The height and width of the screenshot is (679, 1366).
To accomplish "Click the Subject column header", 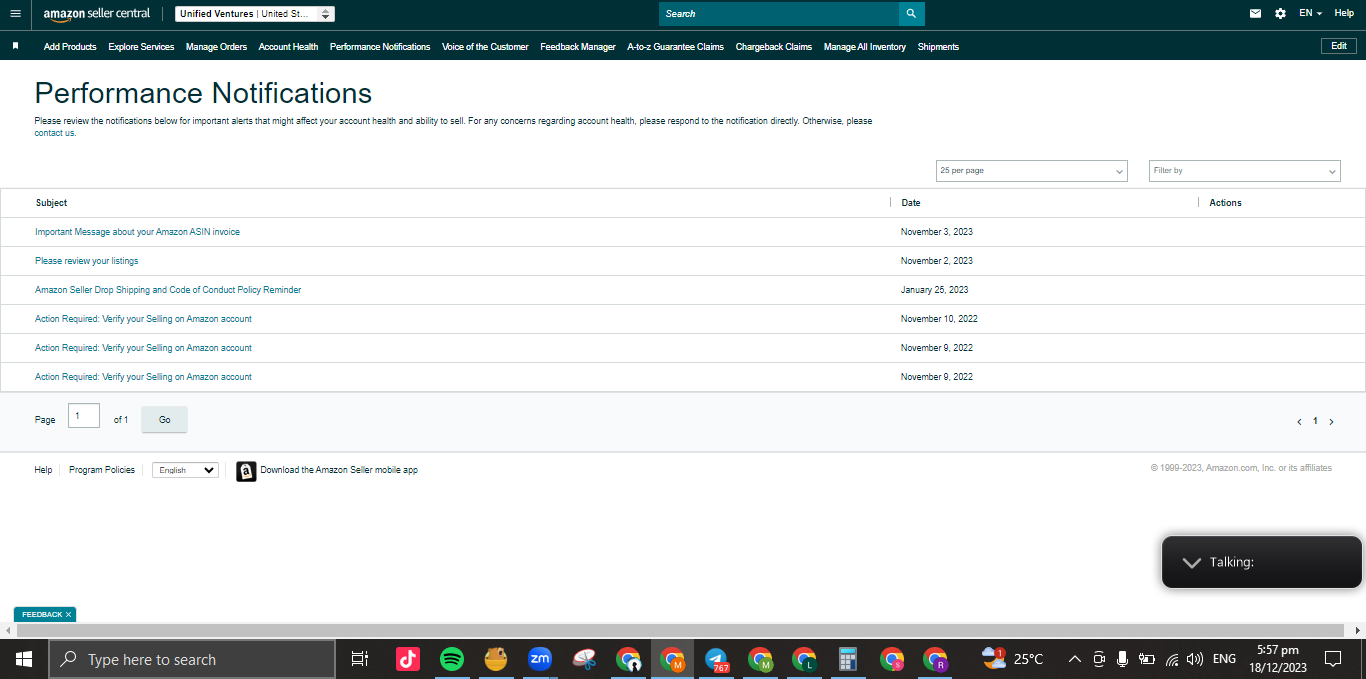I will tap(51, 203).
